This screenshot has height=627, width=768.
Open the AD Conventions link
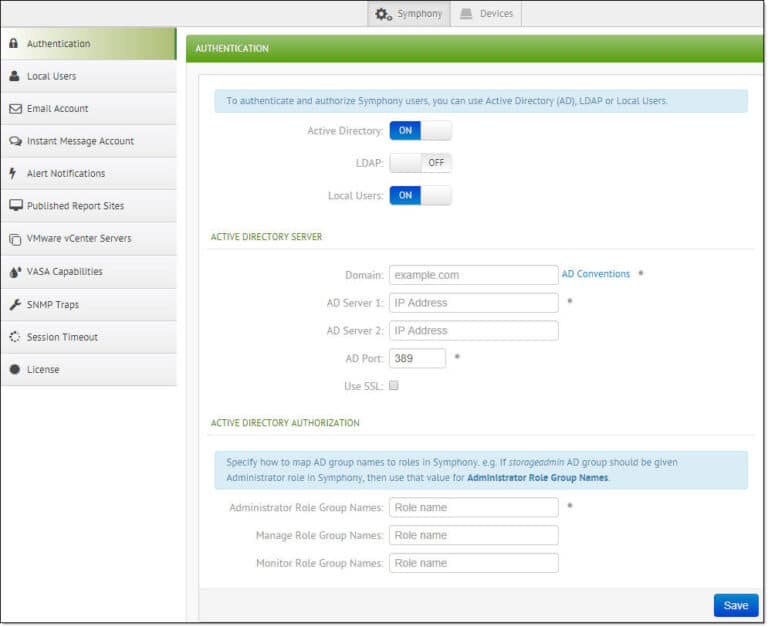coord(596,274)
